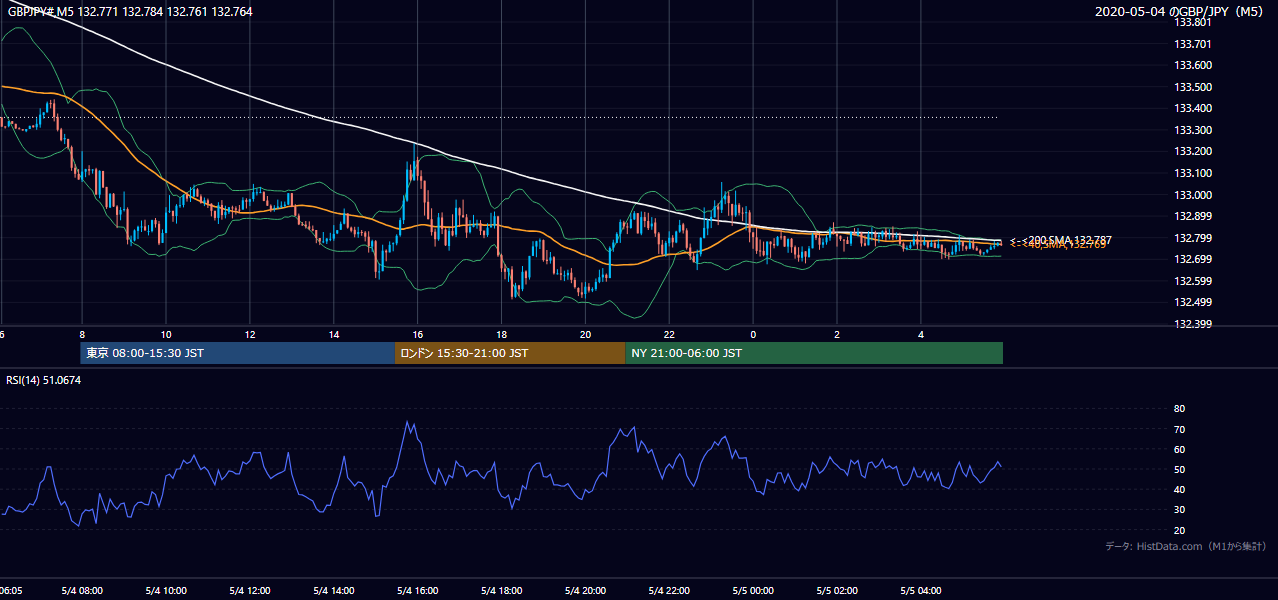Screen dimensions: 1278x600
Task: Click the GBPJPY# M5 OHLC header text
Action: point(130,12)
